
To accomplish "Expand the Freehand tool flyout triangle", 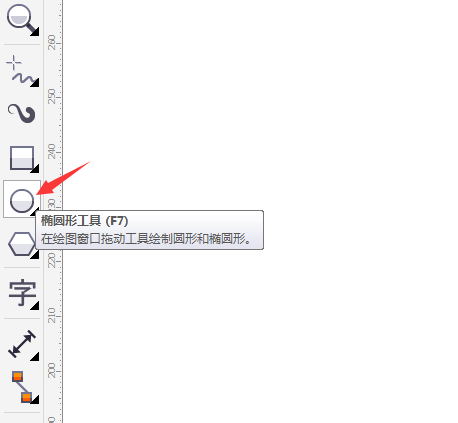I will click(35, 83).
